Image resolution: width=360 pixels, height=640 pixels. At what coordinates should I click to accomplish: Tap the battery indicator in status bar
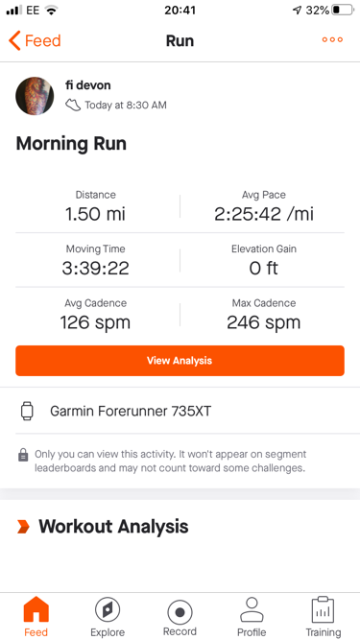(x=342, y=10)
